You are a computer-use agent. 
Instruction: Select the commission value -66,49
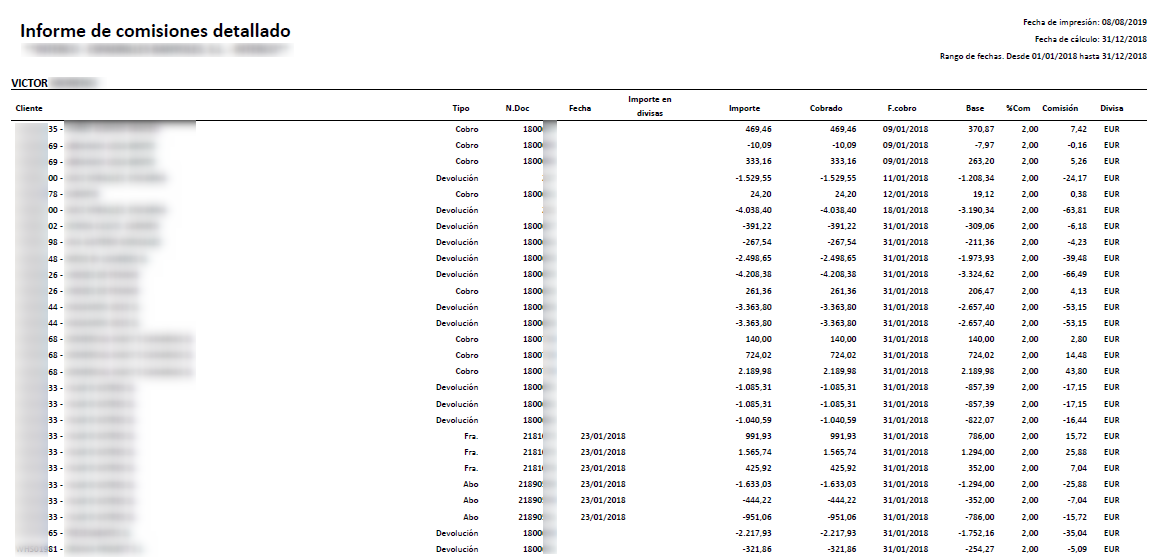pos(1073,274)
